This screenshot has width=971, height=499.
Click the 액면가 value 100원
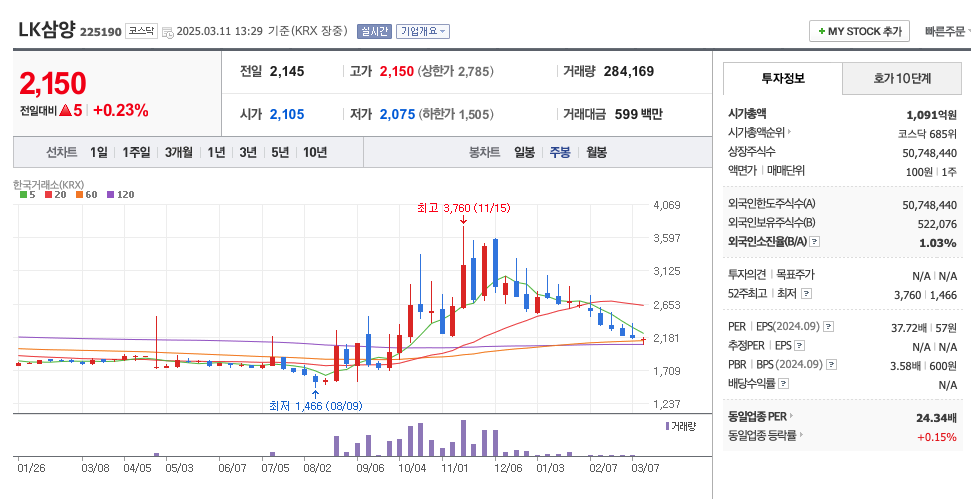[x=919, y=171]
